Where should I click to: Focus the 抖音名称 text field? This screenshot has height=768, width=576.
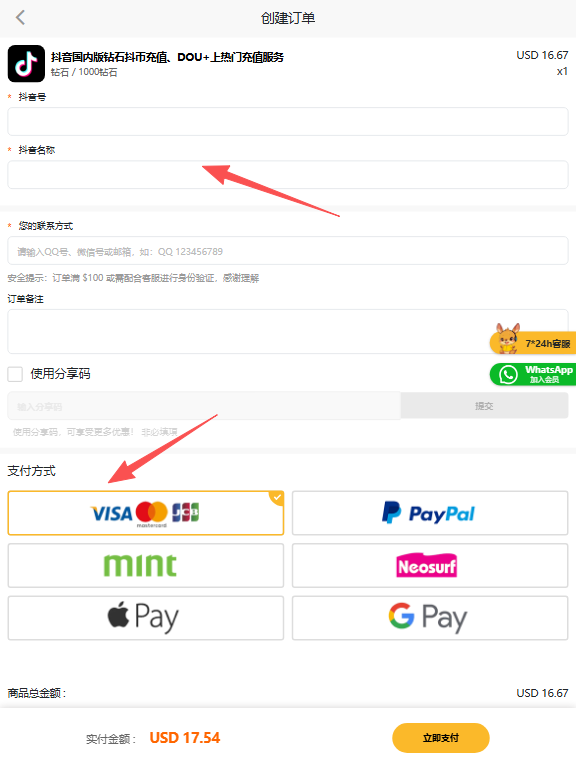(x=288, y=174)
